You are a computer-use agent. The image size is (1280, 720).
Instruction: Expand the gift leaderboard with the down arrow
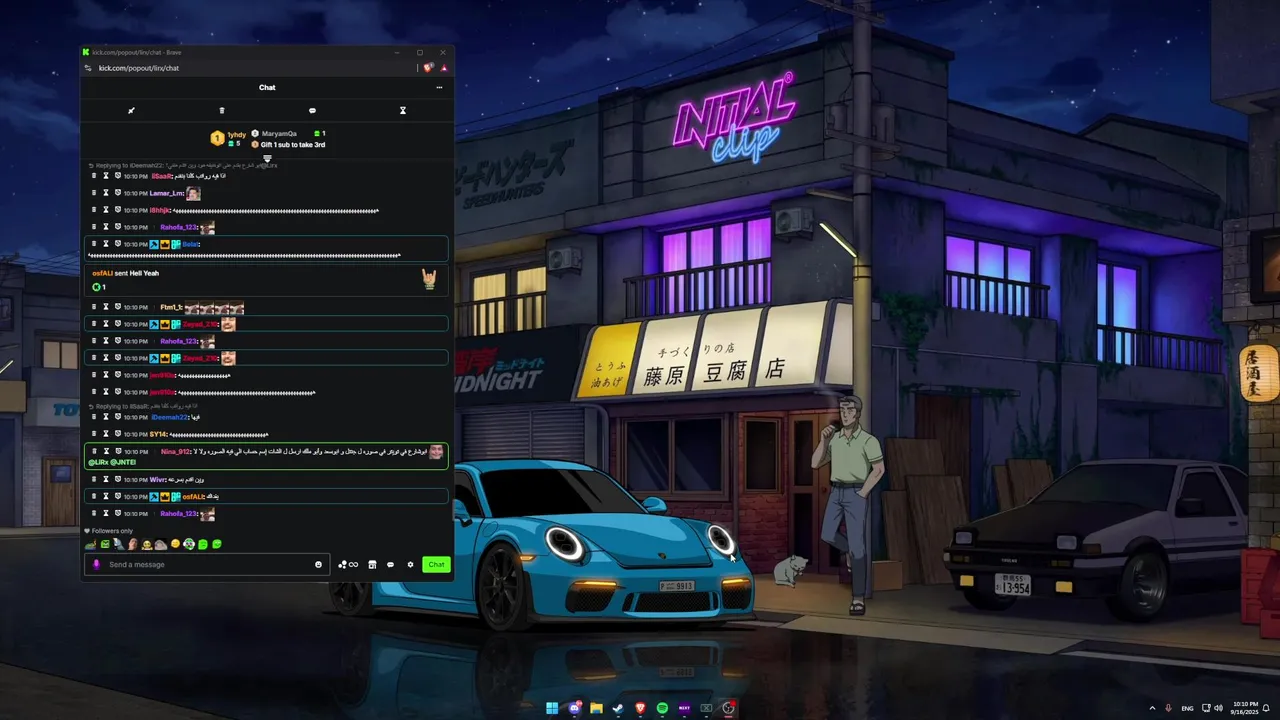[267, 158]
